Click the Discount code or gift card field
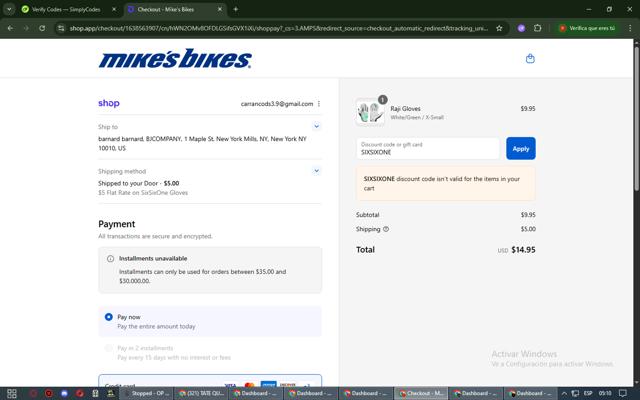Viewport: 640px width, 400px height. coord(428,149)
